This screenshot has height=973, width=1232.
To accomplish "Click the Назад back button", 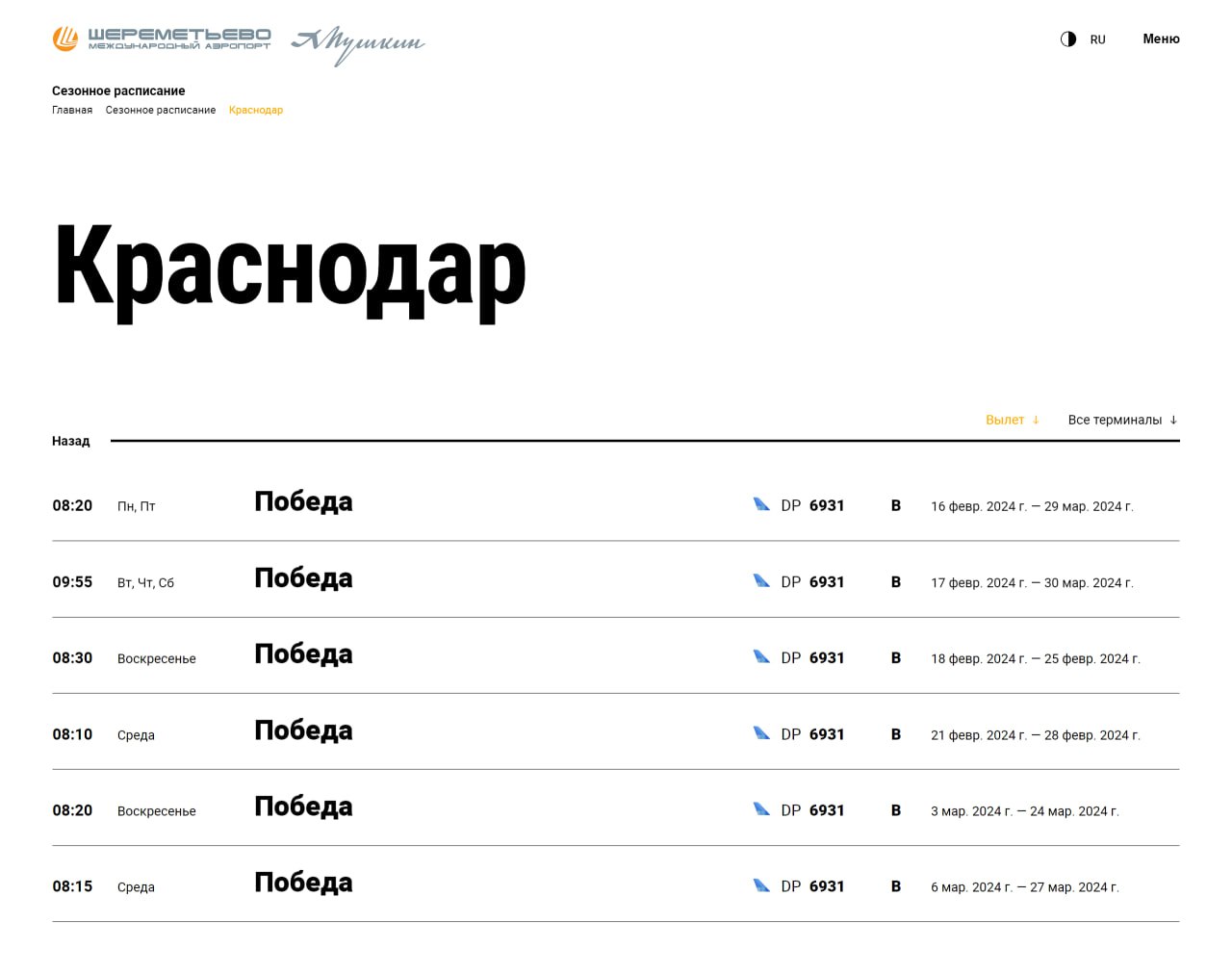I will 71,441.
